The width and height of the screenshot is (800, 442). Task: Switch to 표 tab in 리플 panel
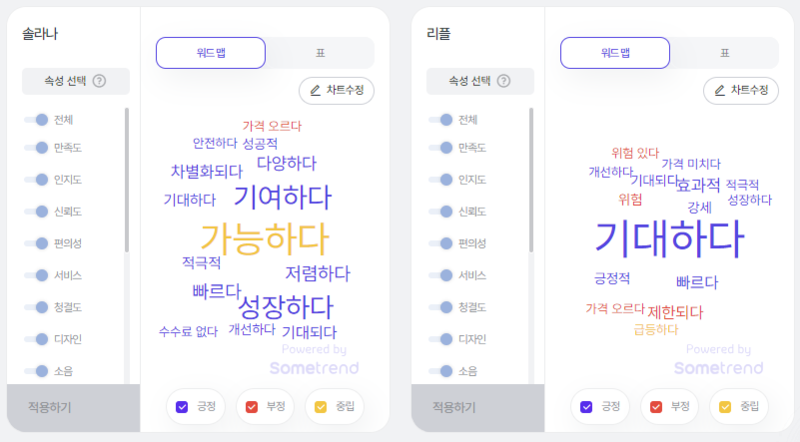coord(724,53)
